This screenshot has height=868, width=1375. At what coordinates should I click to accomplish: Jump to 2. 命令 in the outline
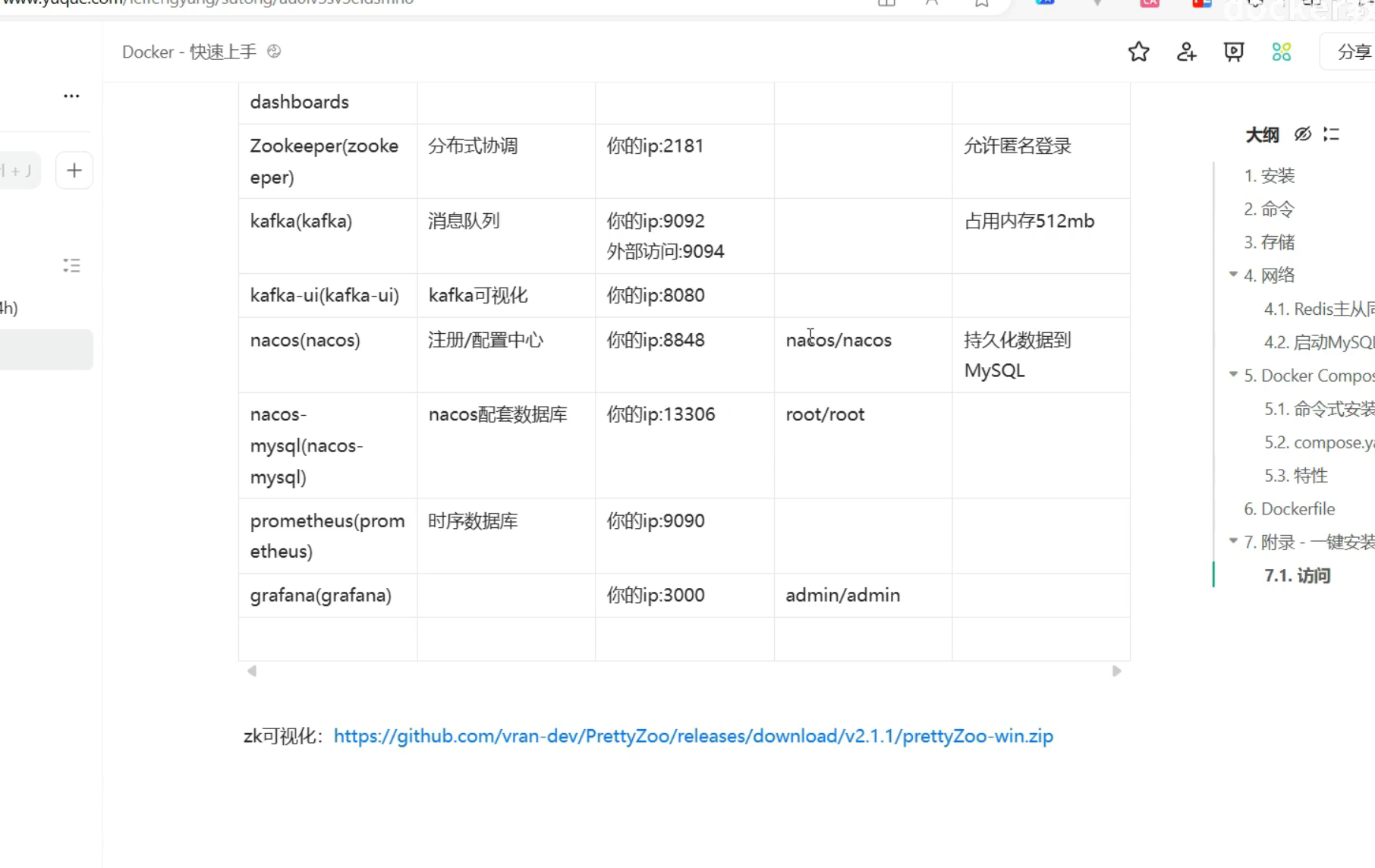tap(1270, 209)
